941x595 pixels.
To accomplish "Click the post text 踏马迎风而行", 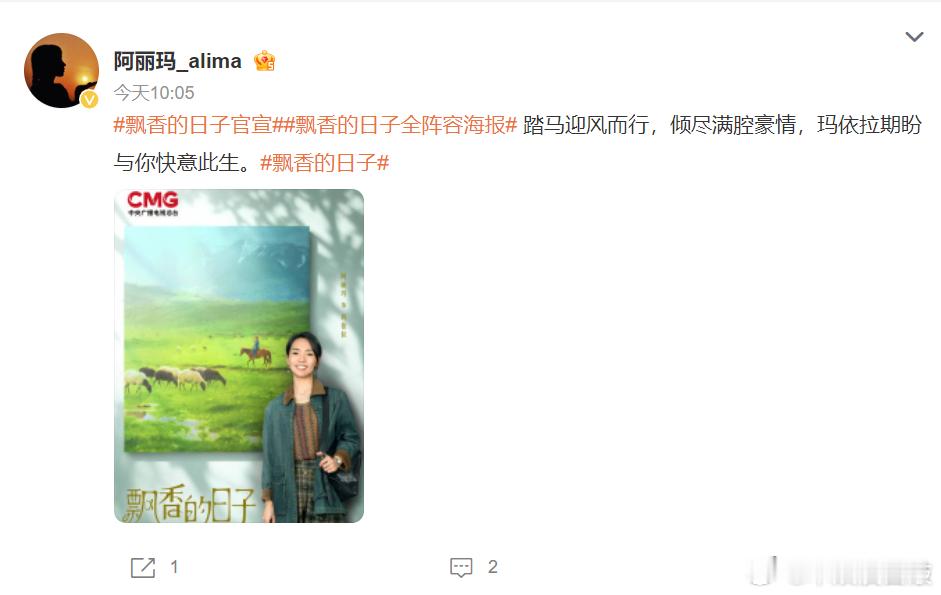I will (586, 125).
